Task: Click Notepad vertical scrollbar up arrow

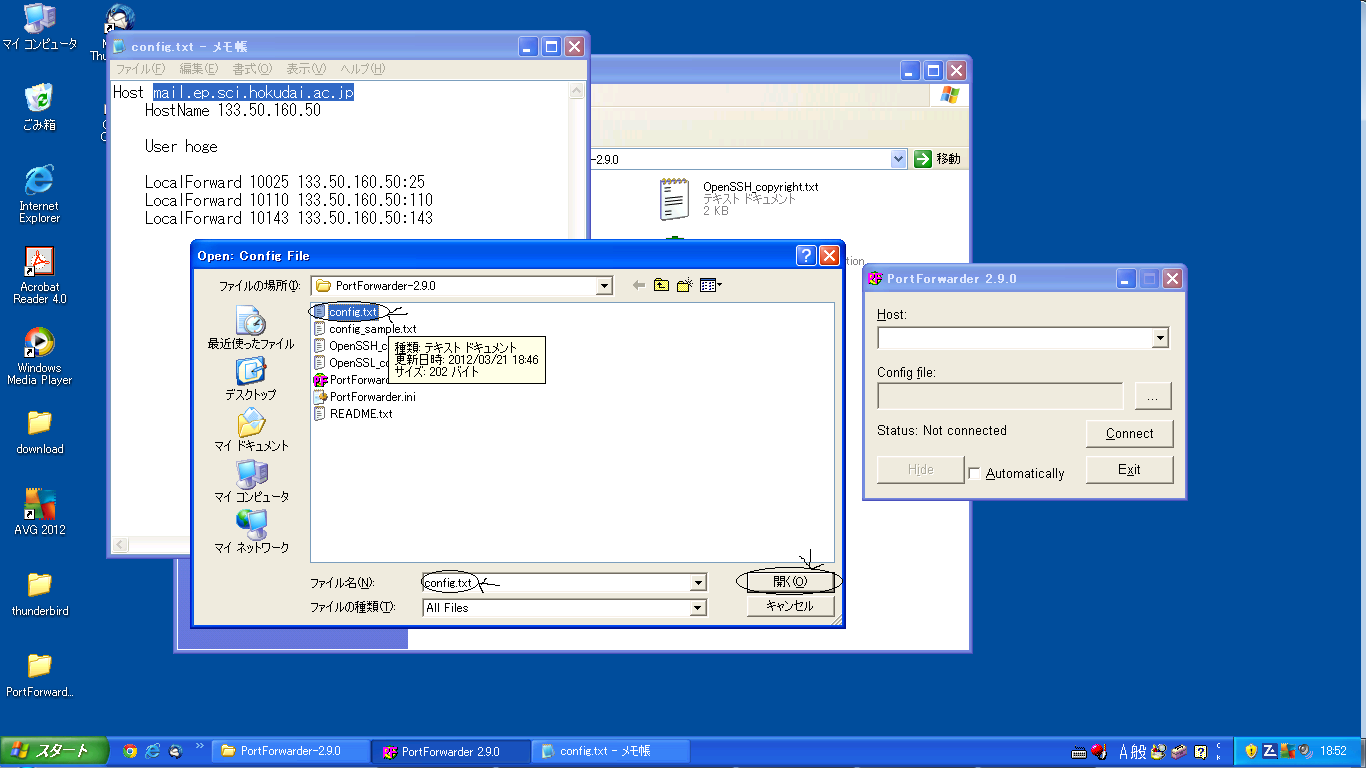Action: point(577,91)
